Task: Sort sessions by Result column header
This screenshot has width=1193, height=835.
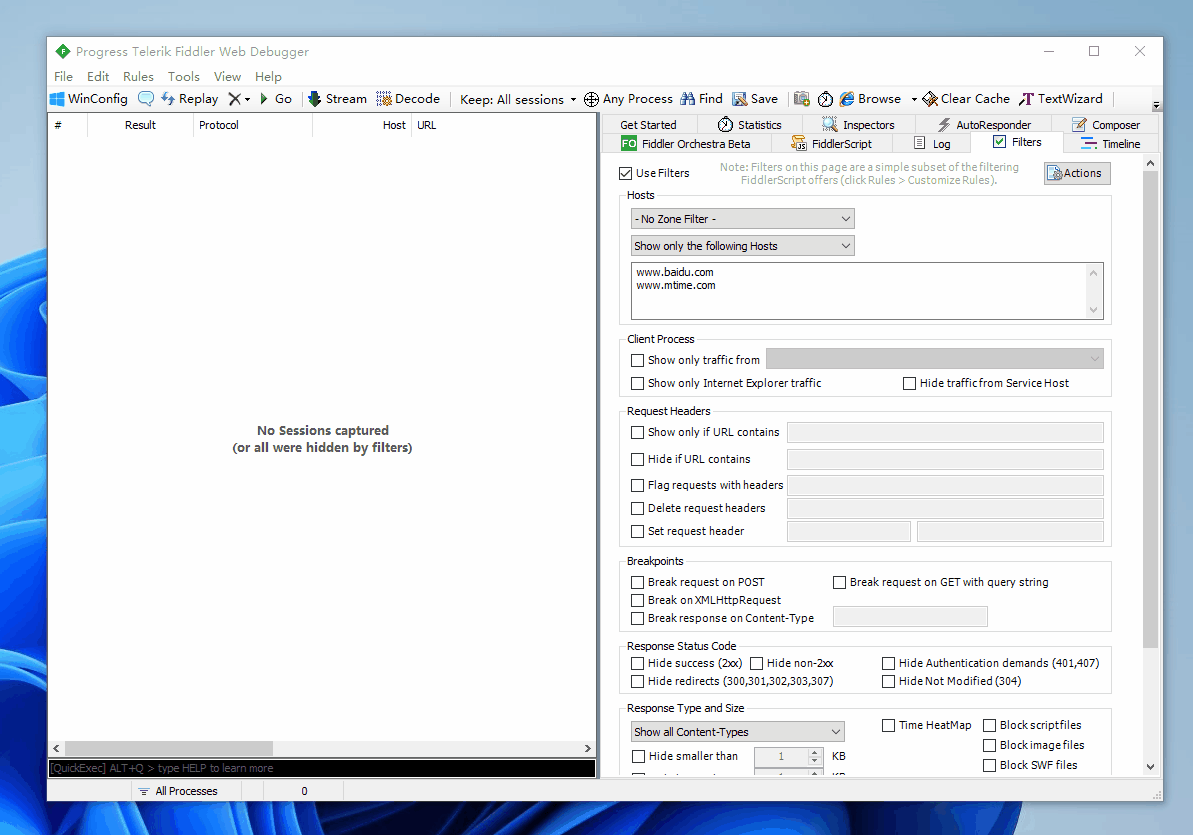Action: [x=140, y=125]
